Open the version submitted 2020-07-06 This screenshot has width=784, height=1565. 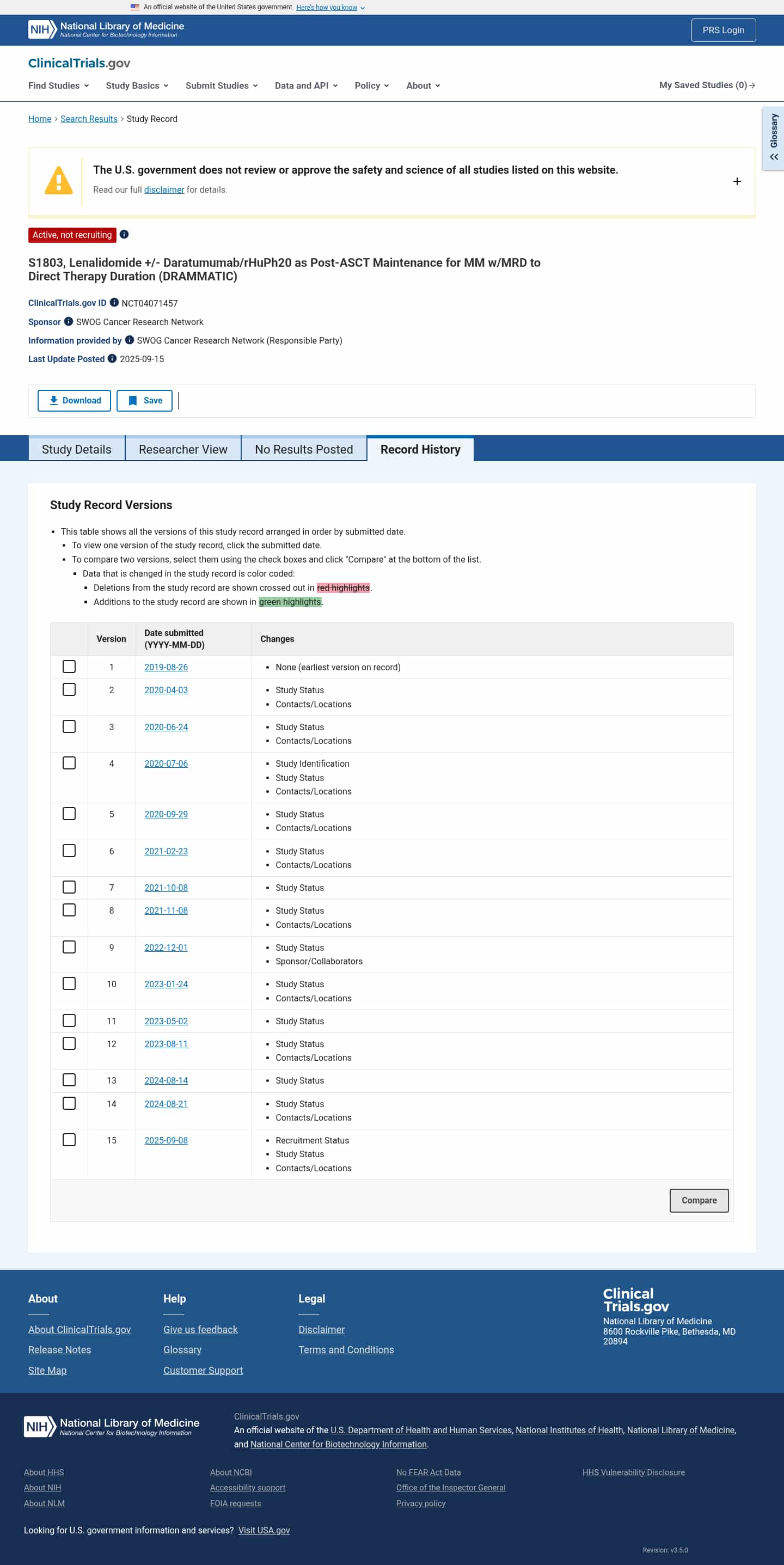tap(166, 763)
